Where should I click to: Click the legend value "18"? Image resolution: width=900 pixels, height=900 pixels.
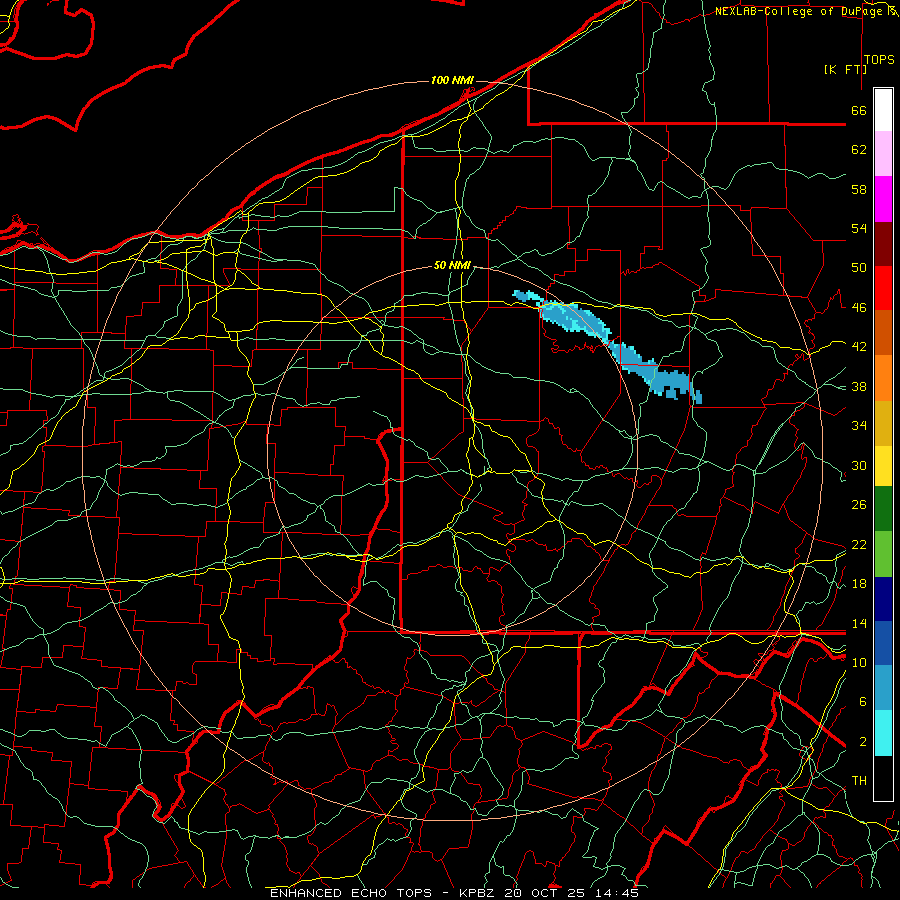tap(859, 584)
